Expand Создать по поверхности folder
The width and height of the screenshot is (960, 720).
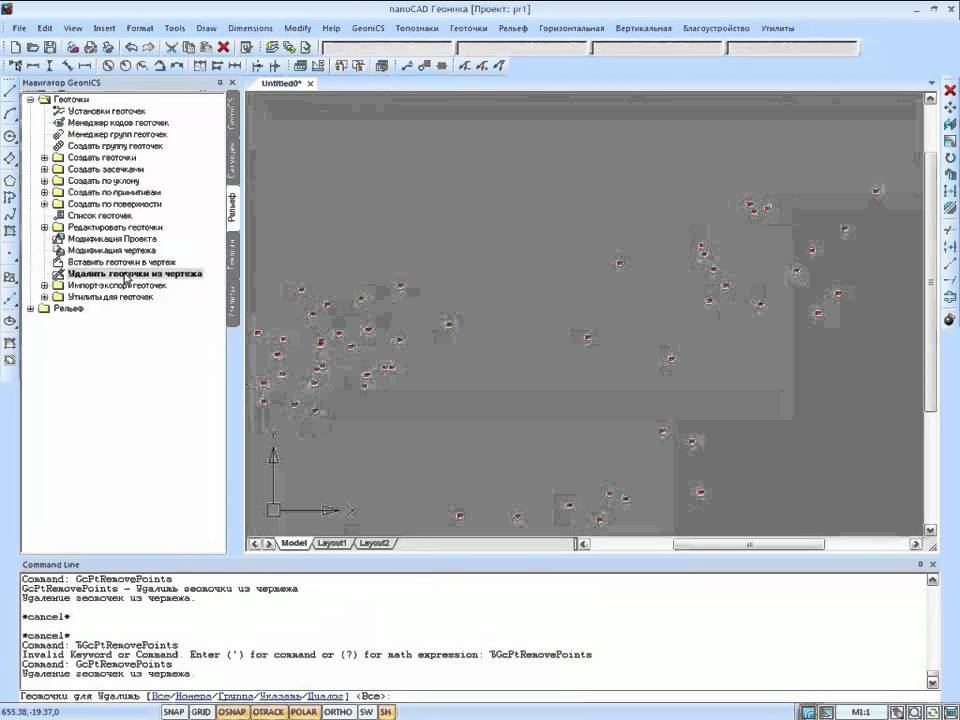point(44,204)
